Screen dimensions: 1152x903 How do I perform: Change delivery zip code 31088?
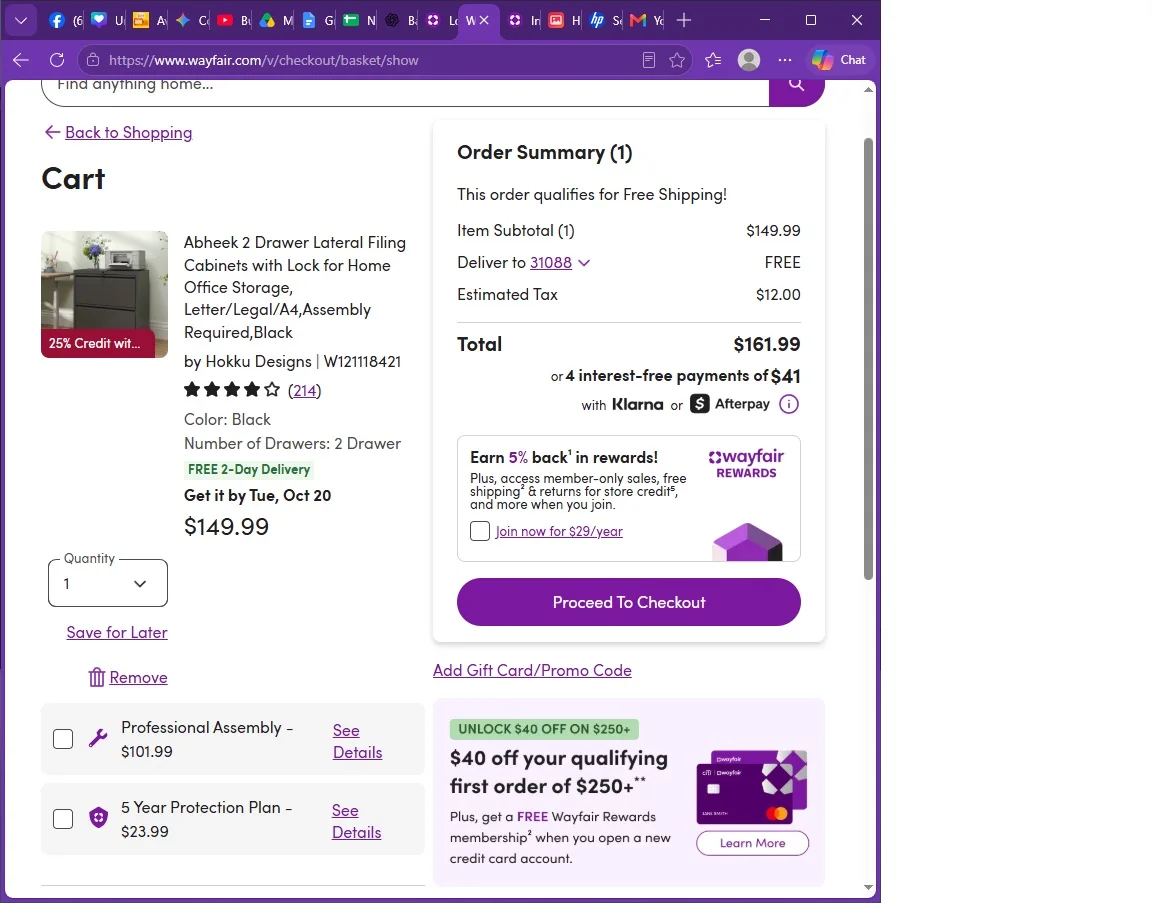(x=551, y=262)
